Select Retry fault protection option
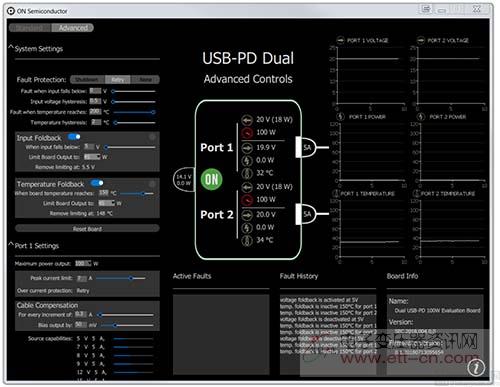The height and width of the screenshot is (387, 500). point(118,80)
